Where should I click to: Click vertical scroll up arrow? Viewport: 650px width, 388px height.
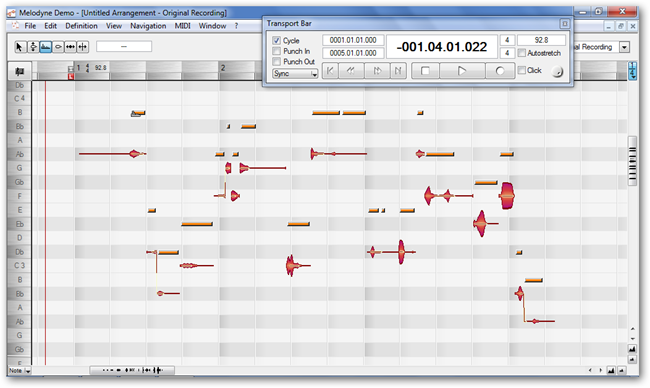pyautogui.click(x=632, y=329)
